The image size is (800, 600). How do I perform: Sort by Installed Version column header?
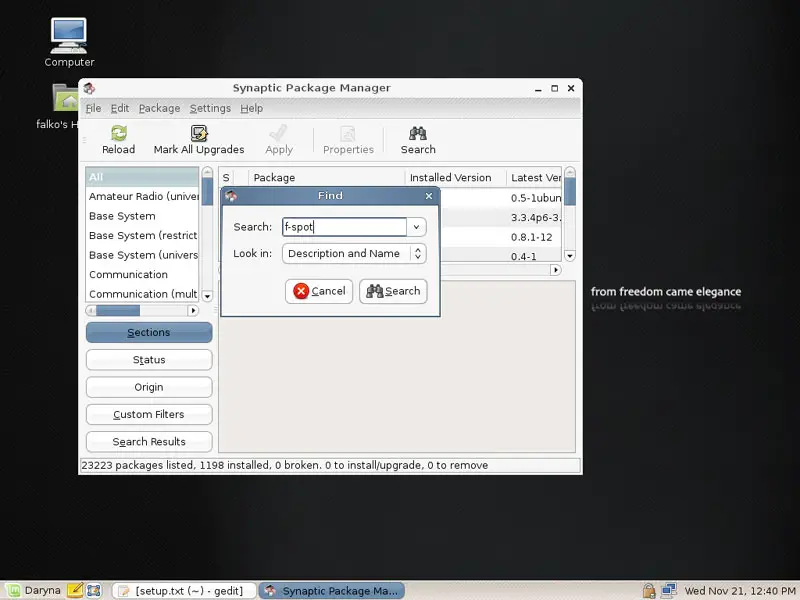pyautogui.click(x=456, y=178)
